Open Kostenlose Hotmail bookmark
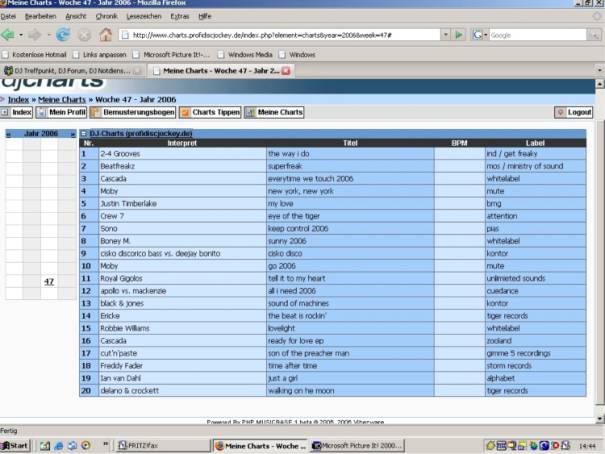This screenshot has height=454, width=605. [x=35, y=55]
